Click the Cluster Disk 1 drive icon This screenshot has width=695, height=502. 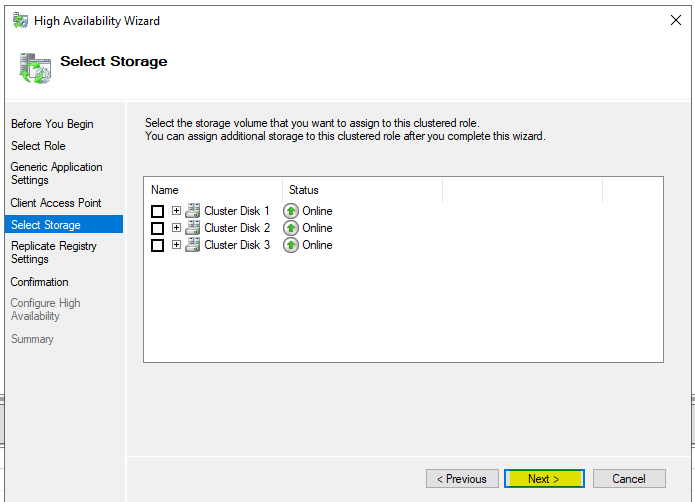[x=193, y=210]
